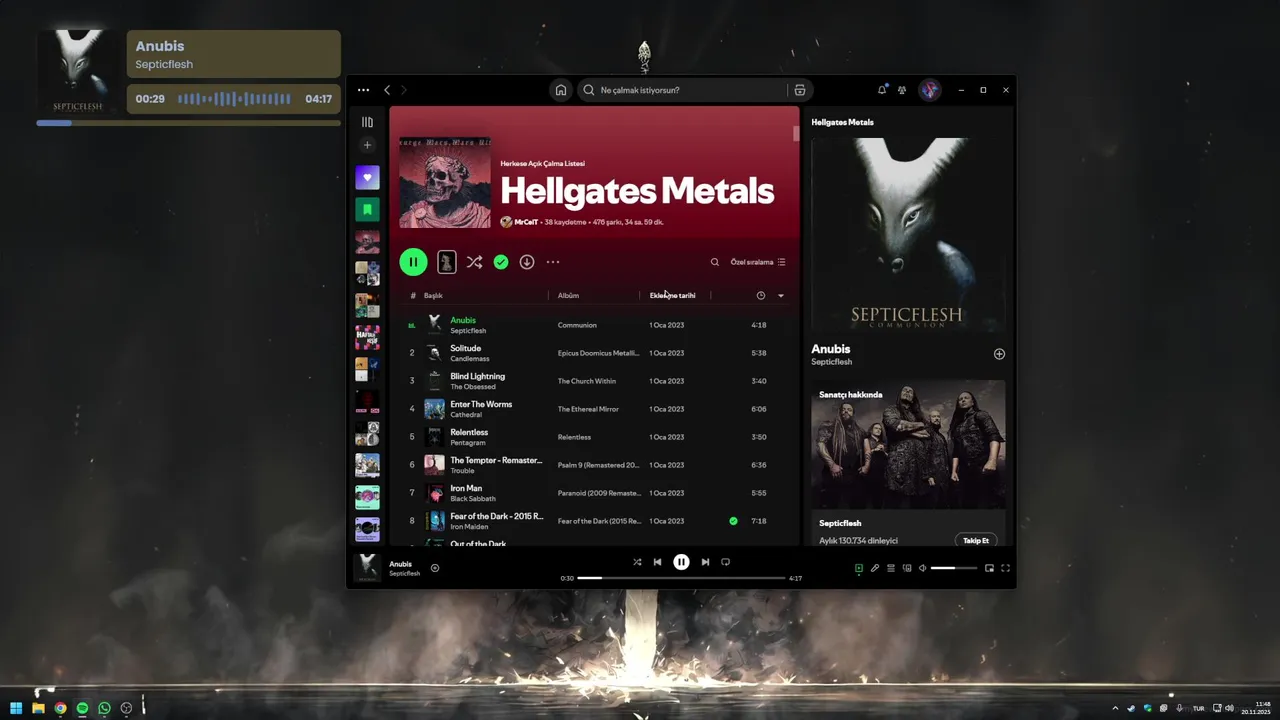
Task: Toggle the saved-to-library green checkmark
Action: coord(501,262)
